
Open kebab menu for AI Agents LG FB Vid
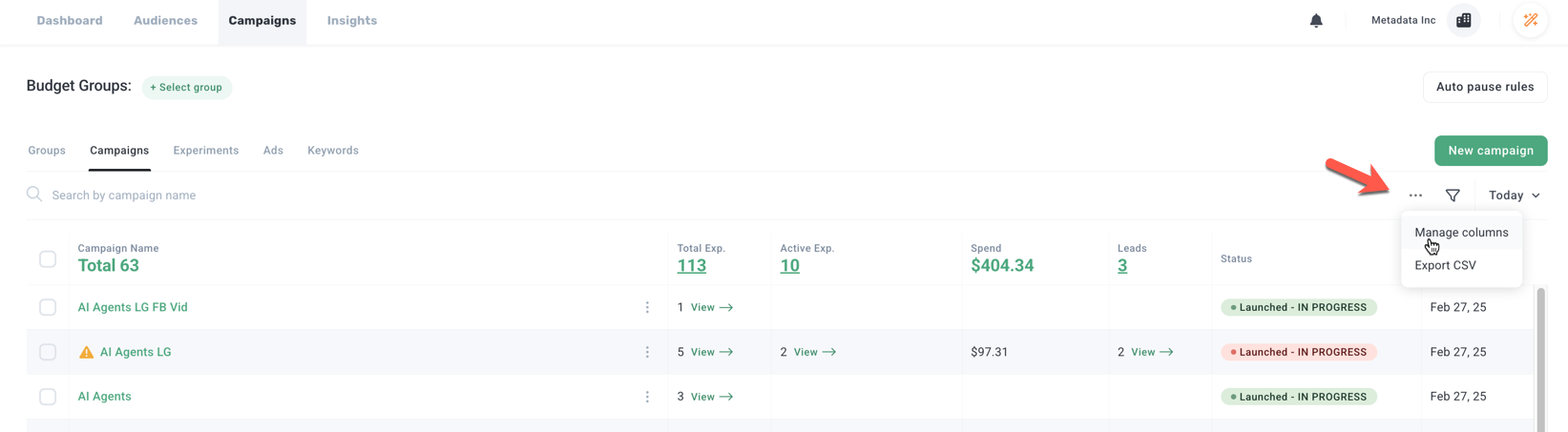[x=647, y=307]
